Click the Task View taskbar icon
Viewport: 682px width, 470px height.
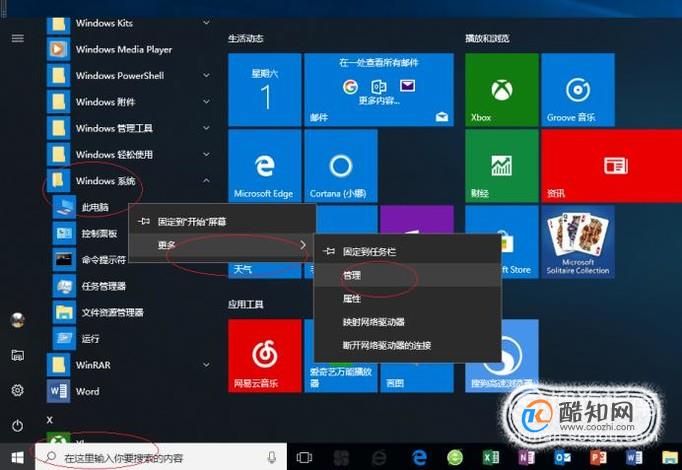[304, 457]
